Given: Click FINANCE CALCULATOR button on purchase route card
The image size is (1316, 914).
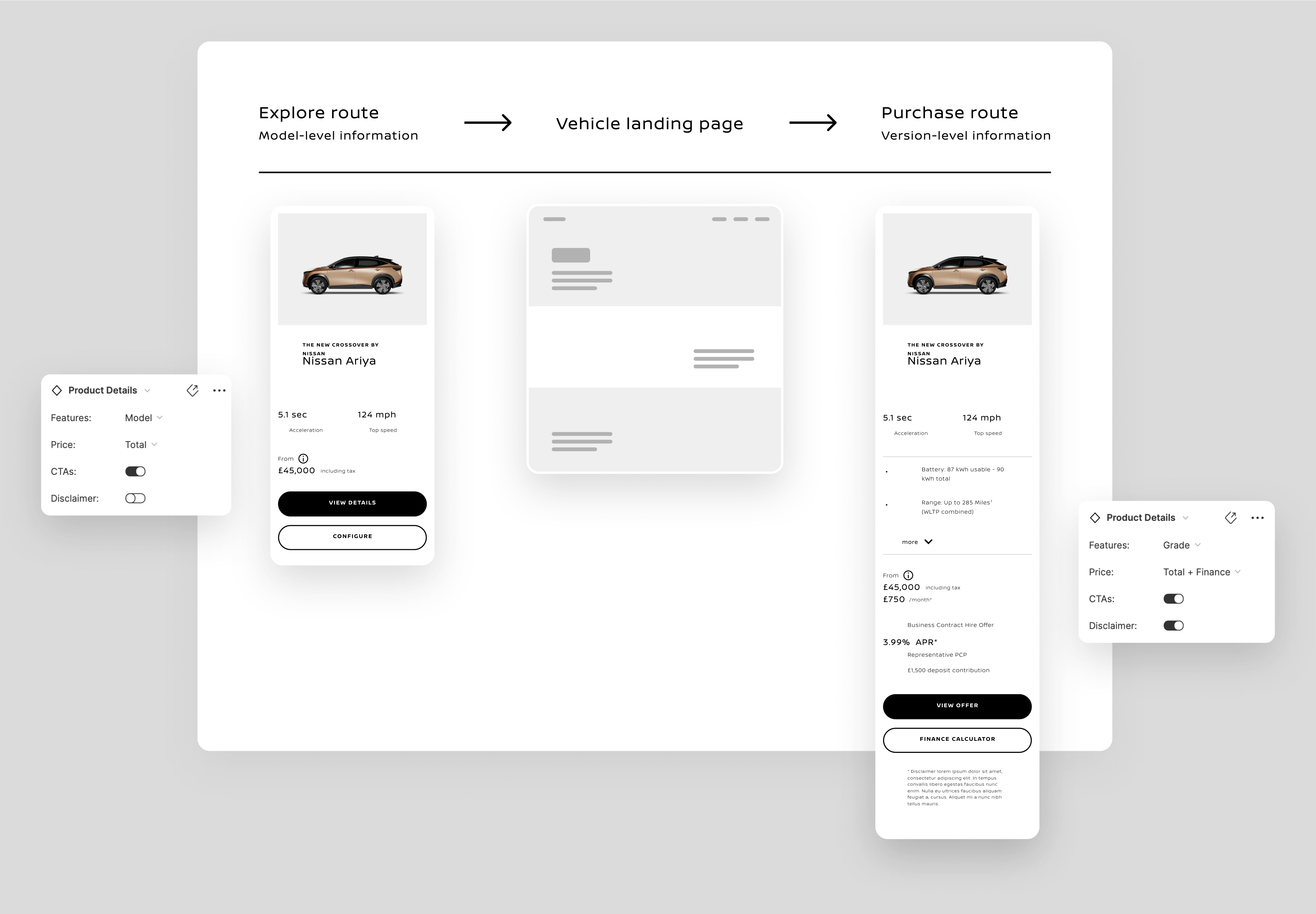Looking at the screenshot, I should pos(957,739).
